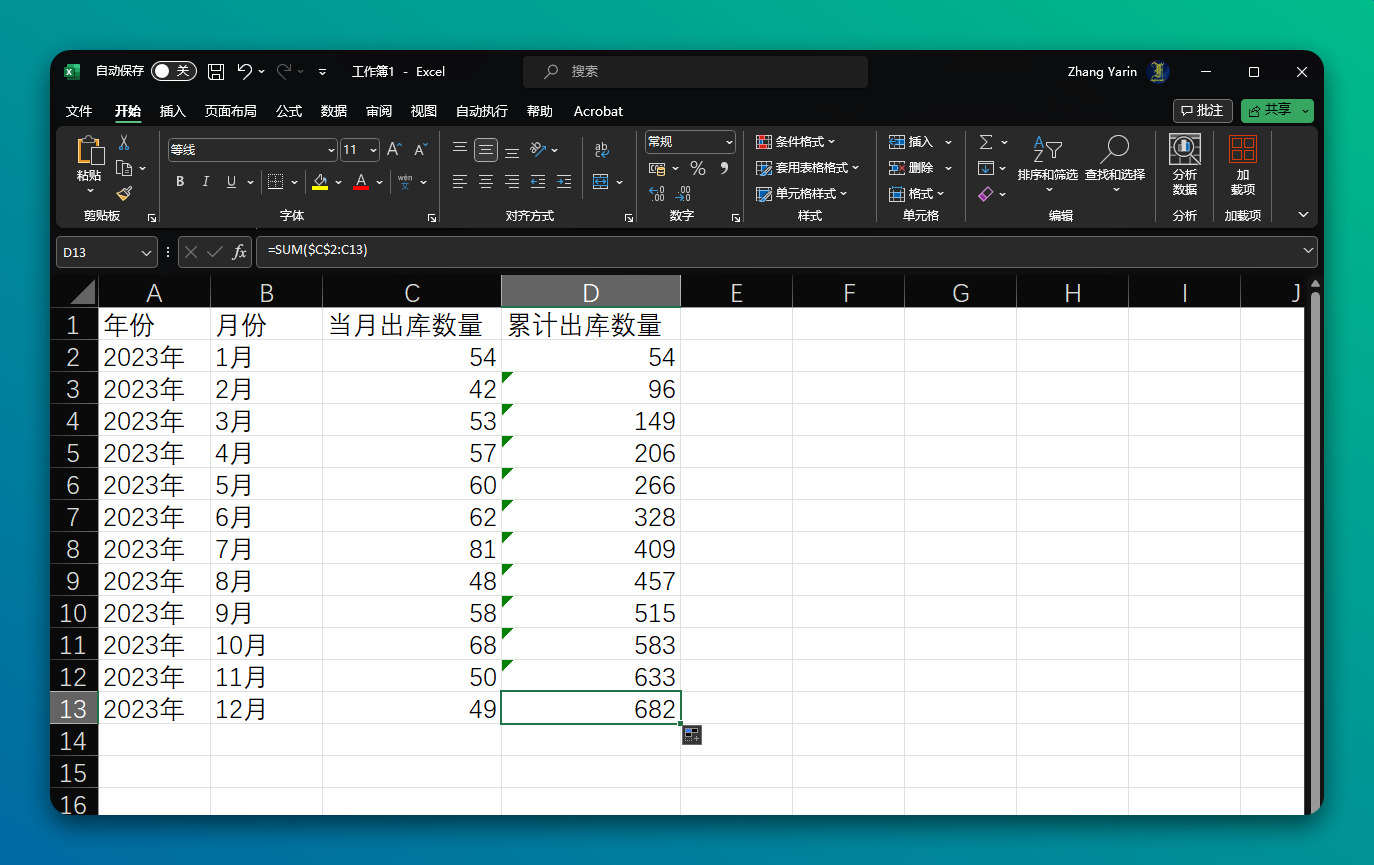
Task: Decrease indent in alignment group
Action: click(x=538, y=181)
